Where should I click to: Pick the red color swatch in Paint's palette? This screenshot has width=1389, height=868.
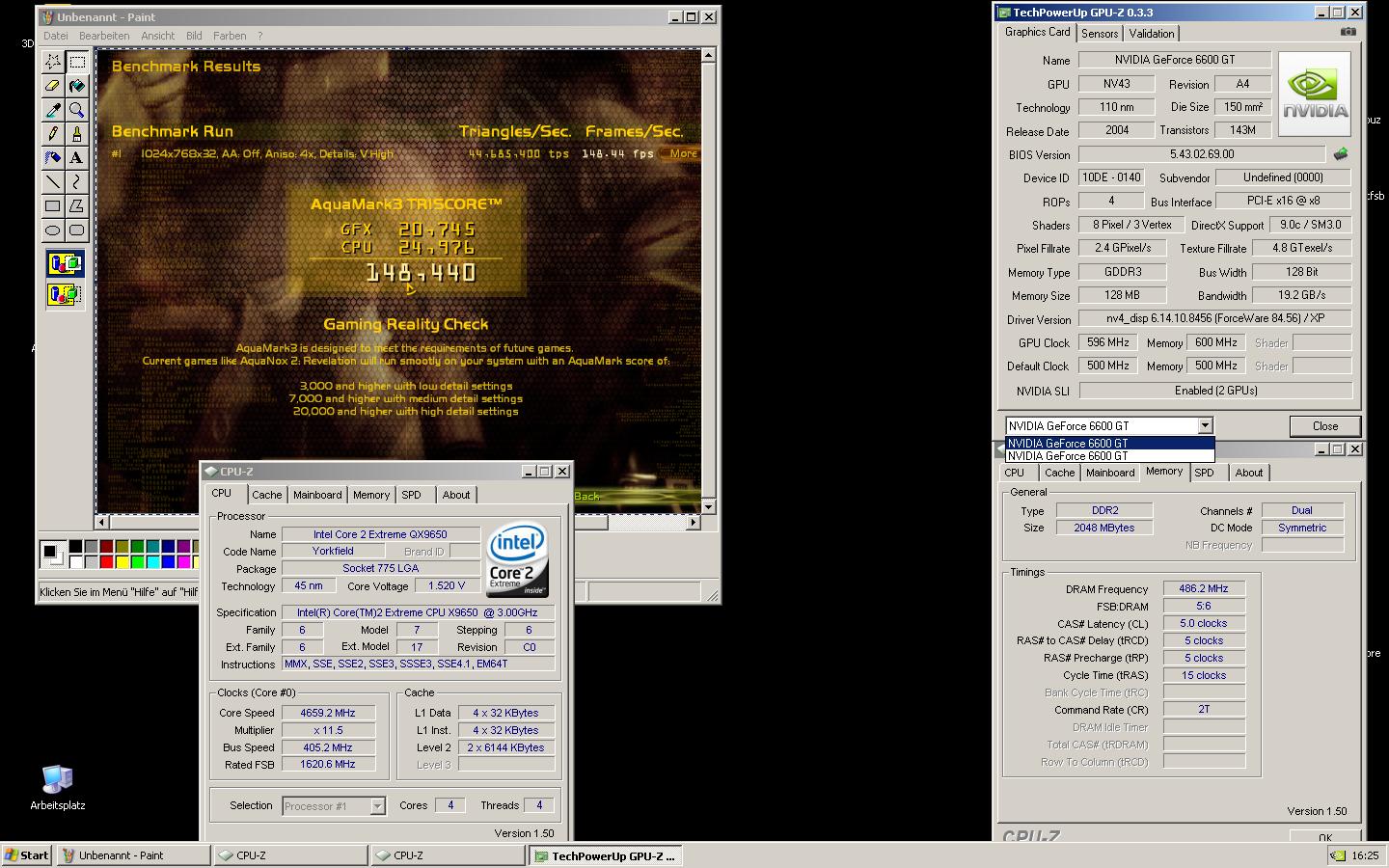point(106,561)
